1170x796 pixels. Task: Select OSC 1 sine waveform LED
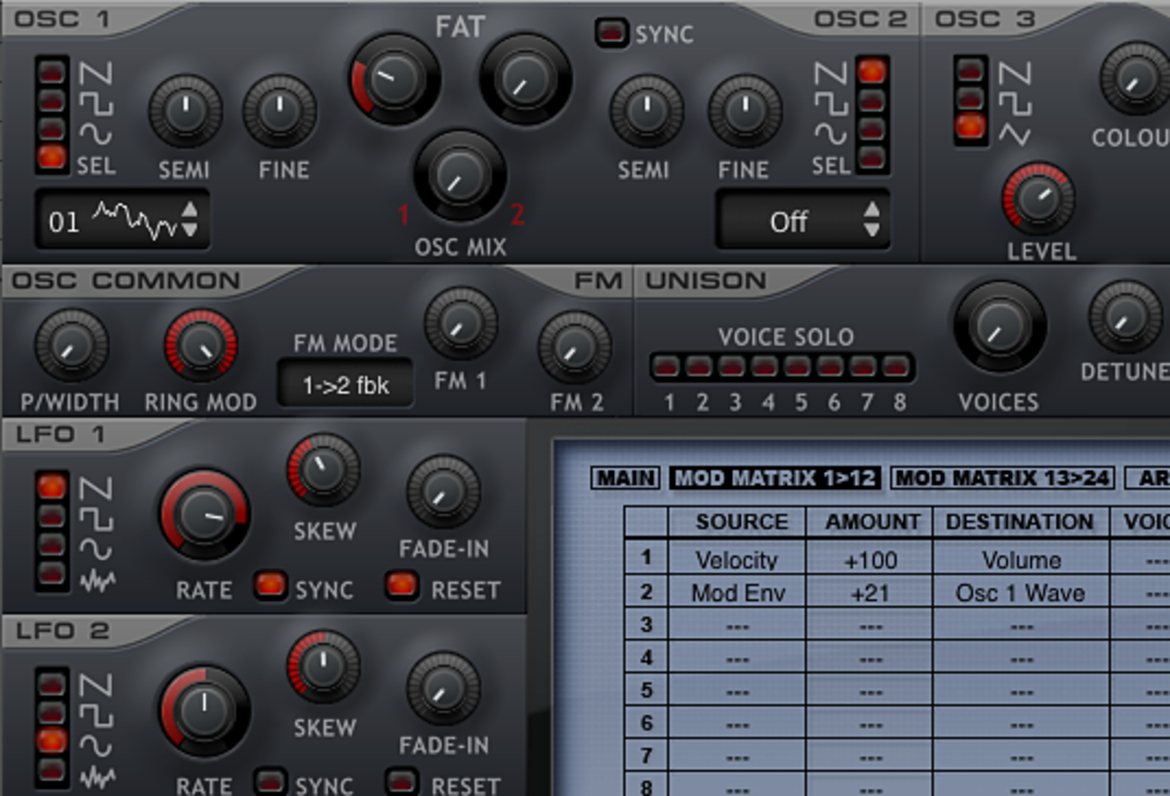click(51, 128)
